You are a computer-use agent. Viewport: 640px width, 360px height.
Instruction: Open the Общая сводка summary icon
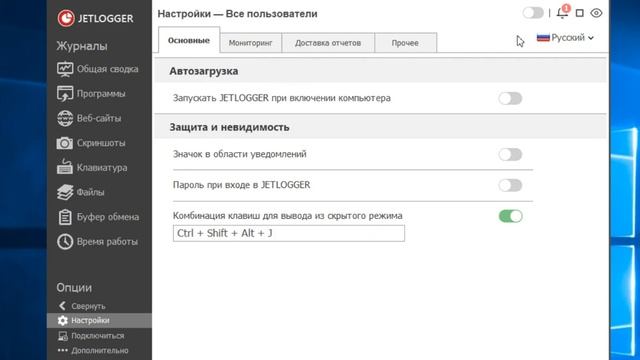[x=65, y=69]
